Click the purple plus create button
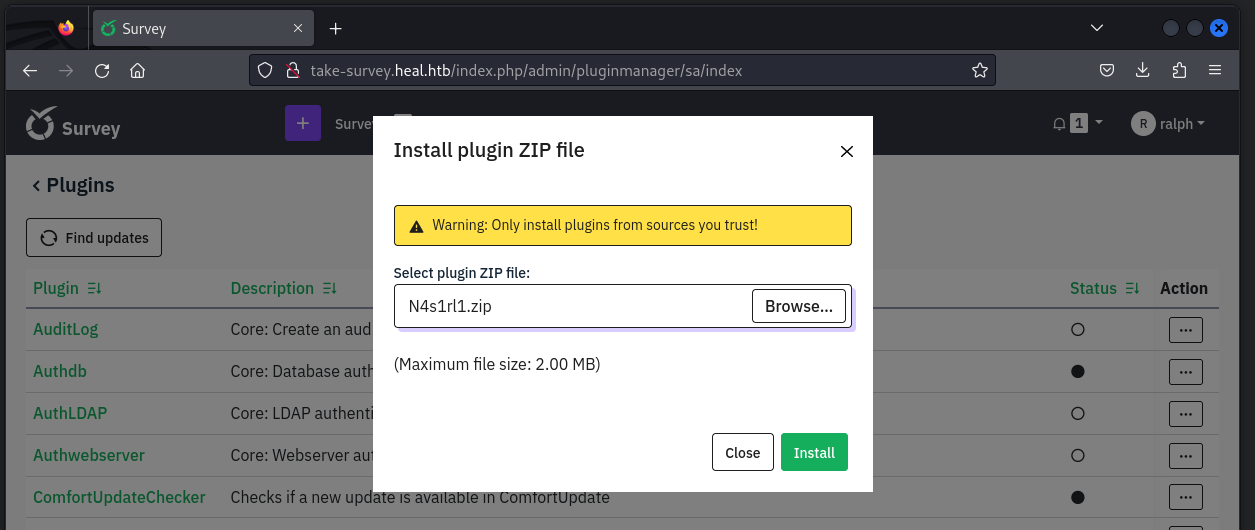Viewport: 1255px width, 530px height. point(303,124)
